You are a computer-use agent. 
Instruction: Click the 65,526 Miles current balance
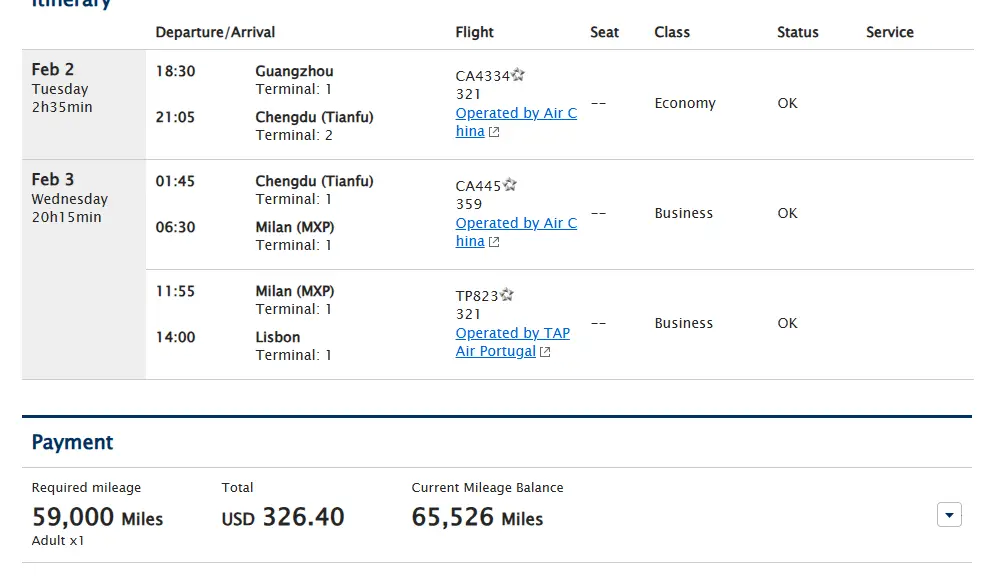[477, 517]
